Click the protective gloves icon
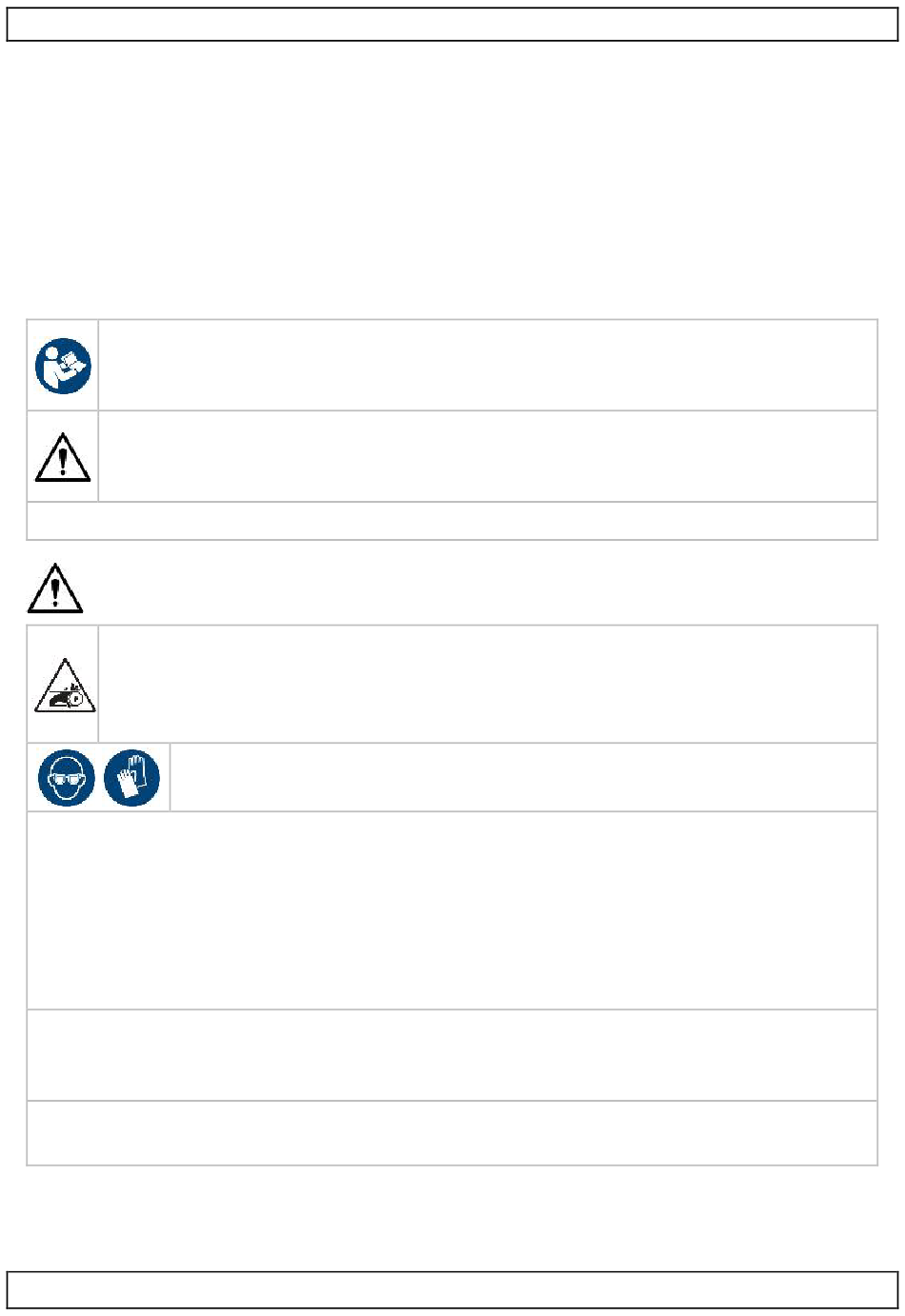Viewport: 905px width, 1316px height. [131, 777]
